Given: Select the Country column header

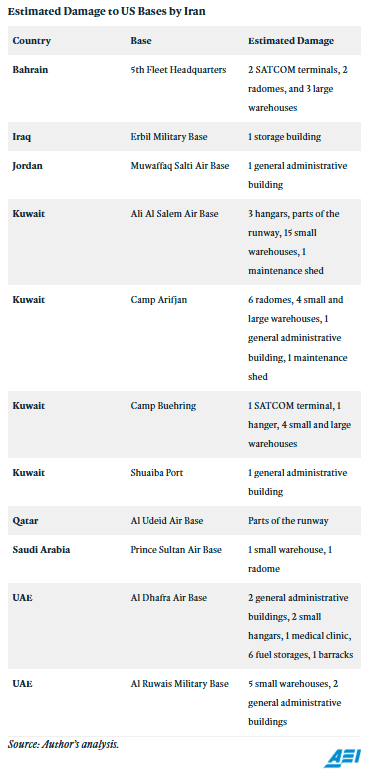Looking at the screenshot, I should (32, 41).
